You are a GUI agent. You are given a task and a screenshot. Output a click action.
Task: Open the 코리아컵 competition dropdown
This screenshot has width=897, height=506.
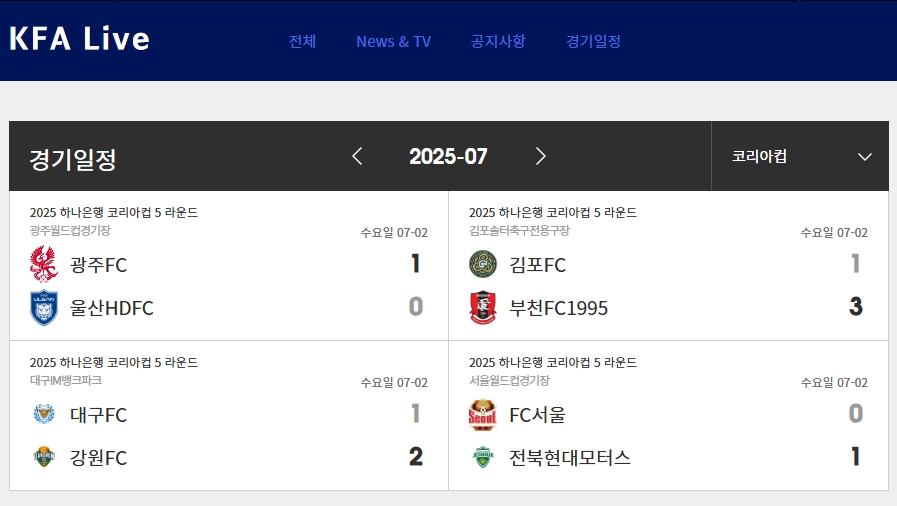click(800, 156)
